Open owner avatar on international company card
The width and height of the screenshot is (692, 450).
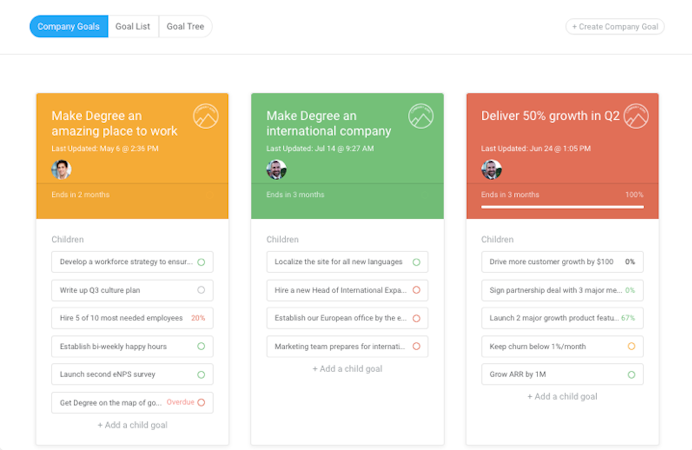[276, 169]
